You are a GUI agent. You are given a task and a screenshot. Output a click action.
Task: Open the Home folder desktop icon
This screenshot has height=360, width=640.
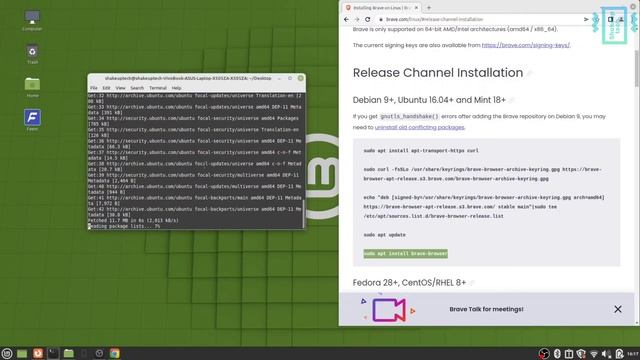(x=32, y=87)
